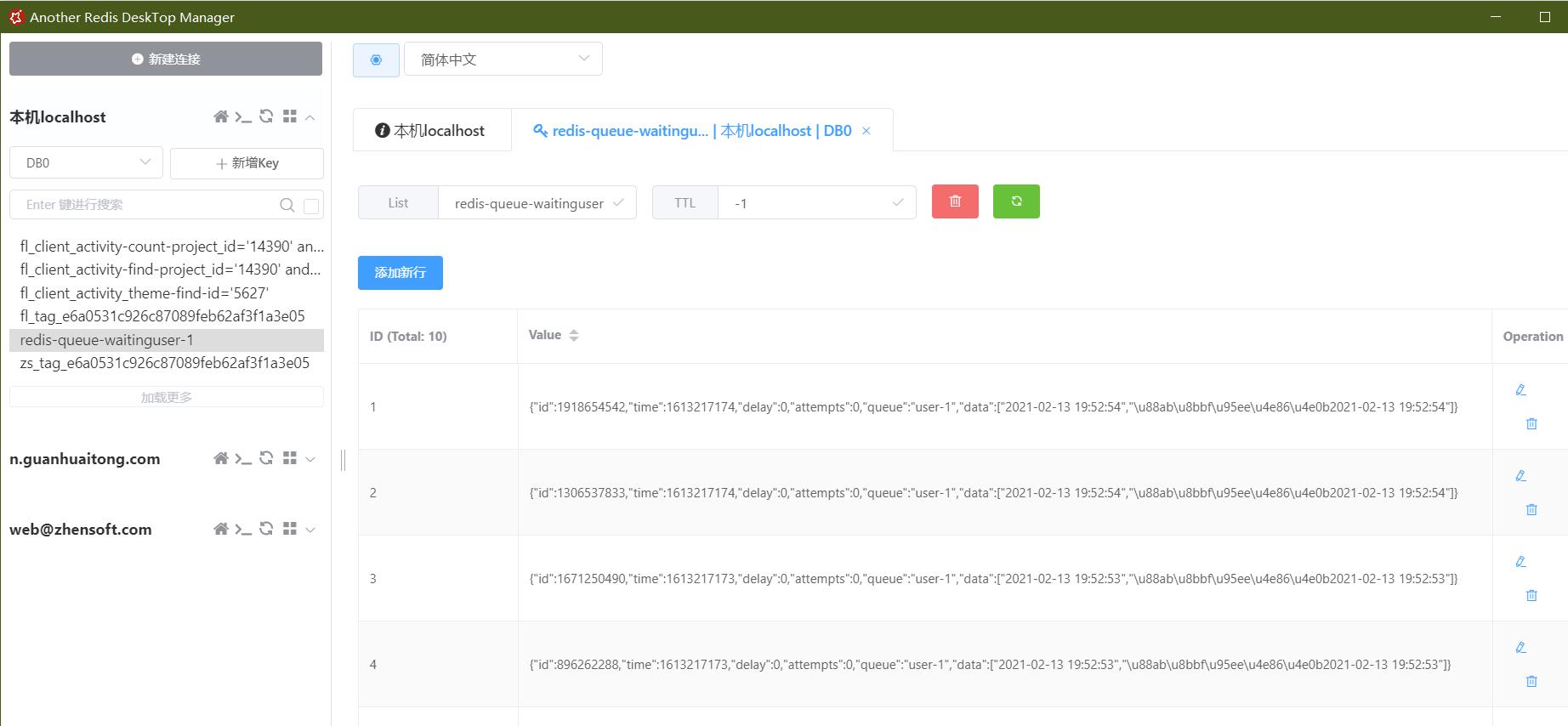Click the 新增Key button
The image size is (1568, 726).
click(247, 162)
